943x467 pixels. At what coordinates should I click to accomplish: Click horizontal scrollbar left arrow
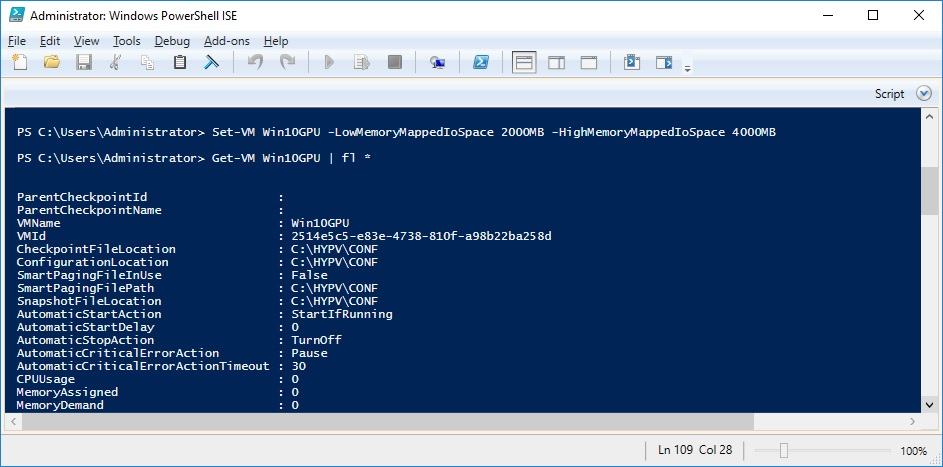[13, 421]
